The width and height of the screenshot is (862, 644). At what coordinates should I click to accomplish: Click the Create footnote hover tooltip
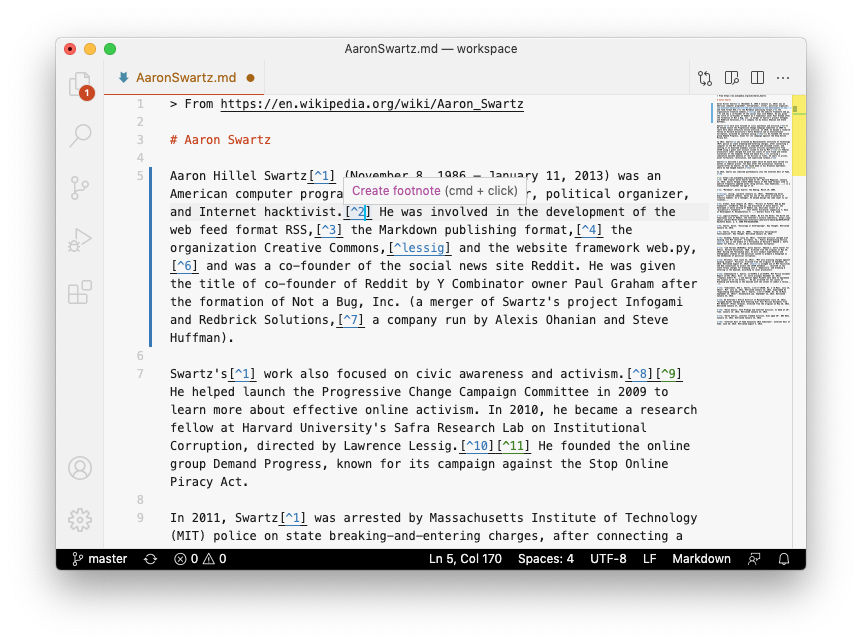pos(434,191)
